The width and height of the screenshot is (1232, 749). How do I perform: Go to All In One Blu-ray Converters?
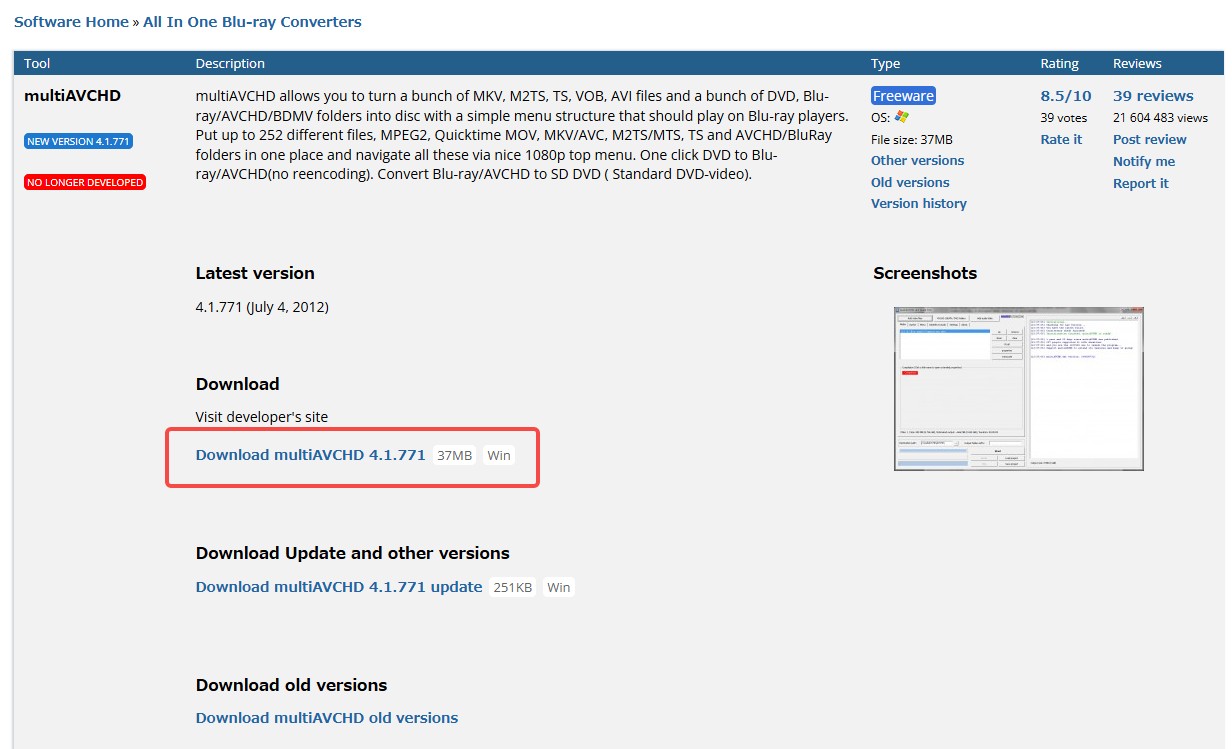pos(252,21)
